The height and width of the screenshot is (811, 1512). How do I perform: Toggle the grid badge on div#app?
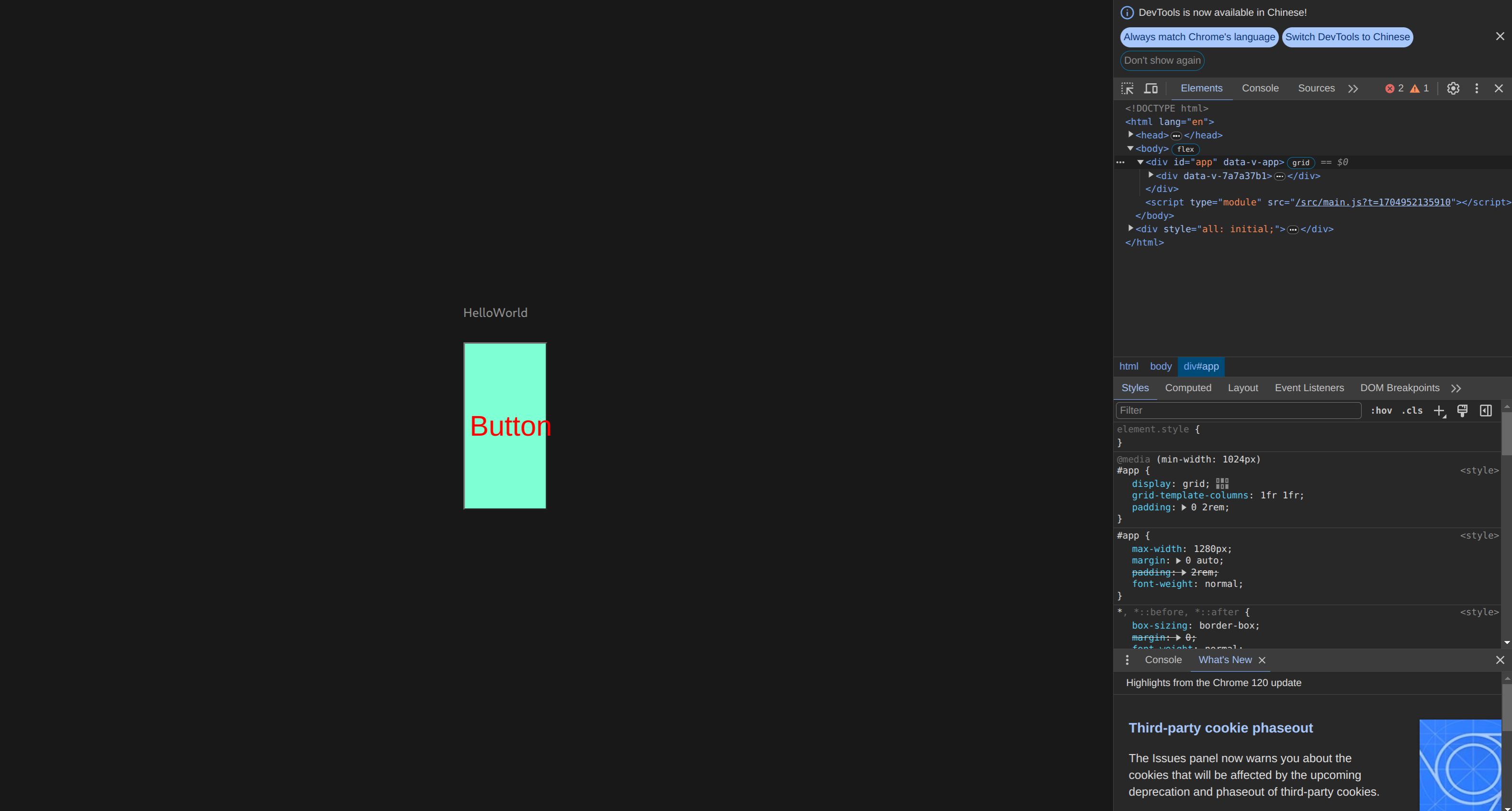[x=1300, y=163]
